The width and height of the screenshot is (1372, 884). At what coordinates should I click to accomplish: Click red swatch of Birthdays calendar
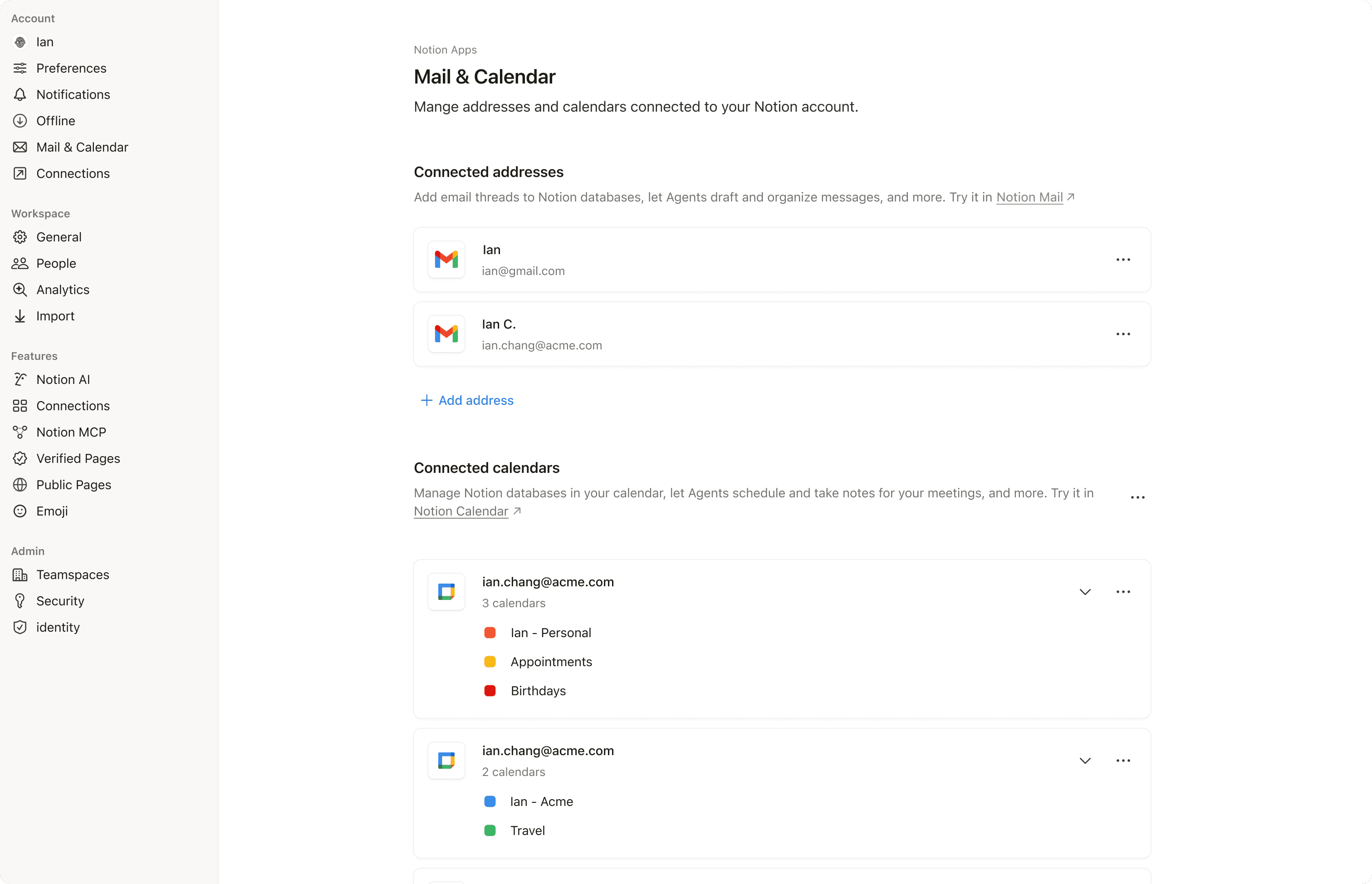[x=490, y=691]
